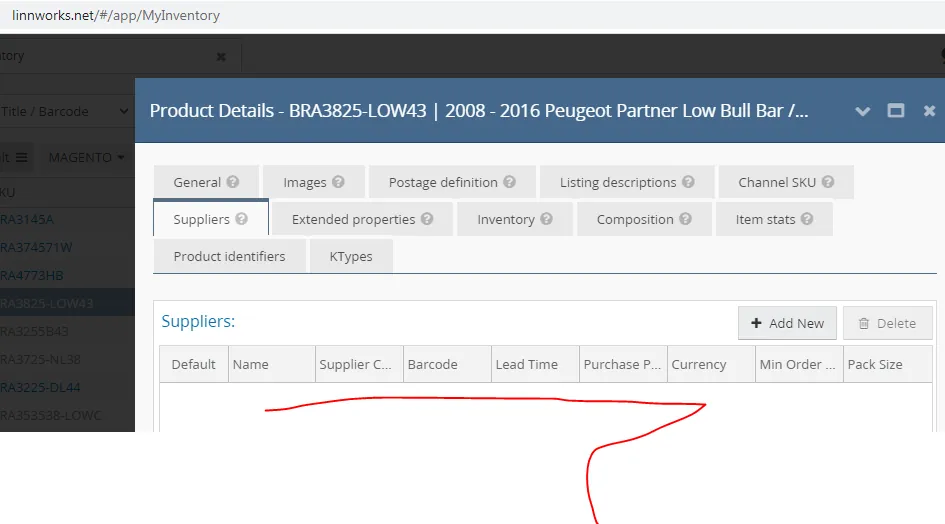
Task: Sort by the Pack Size column header
Action: tap(888, 364)
